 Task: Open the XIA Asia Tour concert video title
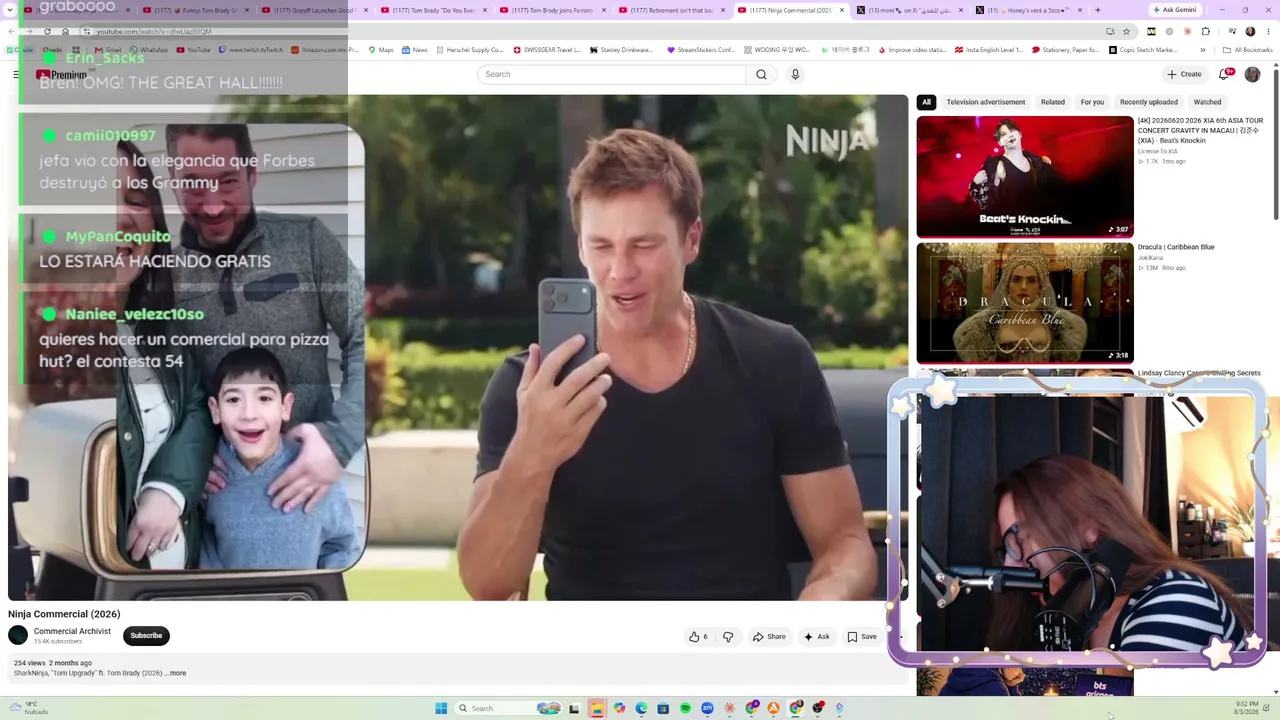tap(1200, 130)
